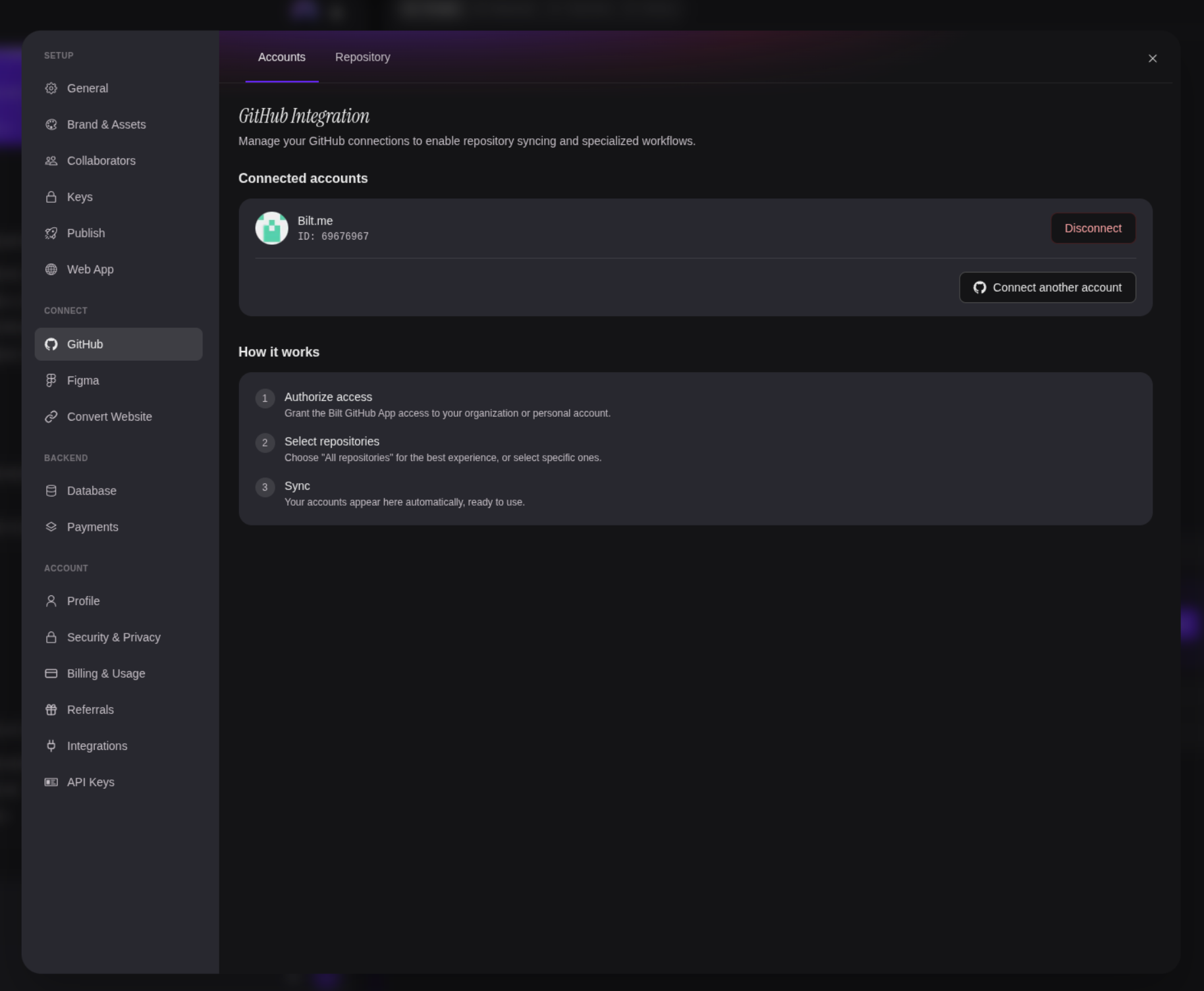Click the Authorize access step title
This screenshot has height=991, width=1204.
[x=328, y=397]
